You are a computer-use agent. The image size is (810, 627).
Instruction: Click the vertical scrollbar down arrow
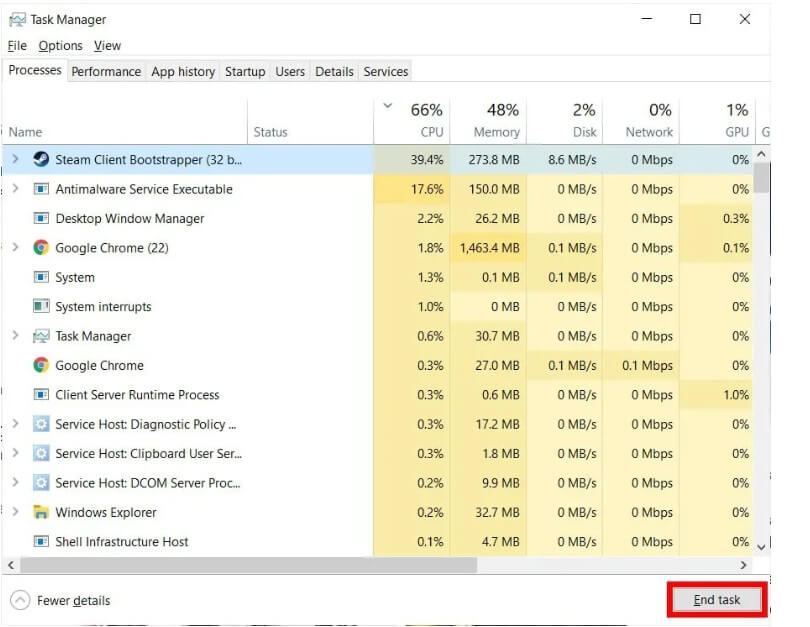762,547
